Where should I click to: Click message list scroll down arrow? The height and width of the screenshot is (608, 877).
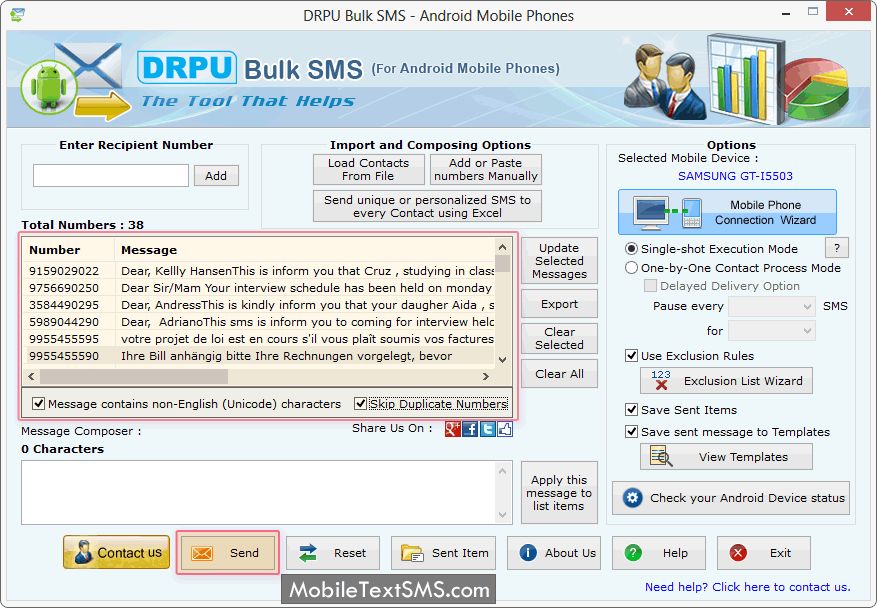(502, 360)
